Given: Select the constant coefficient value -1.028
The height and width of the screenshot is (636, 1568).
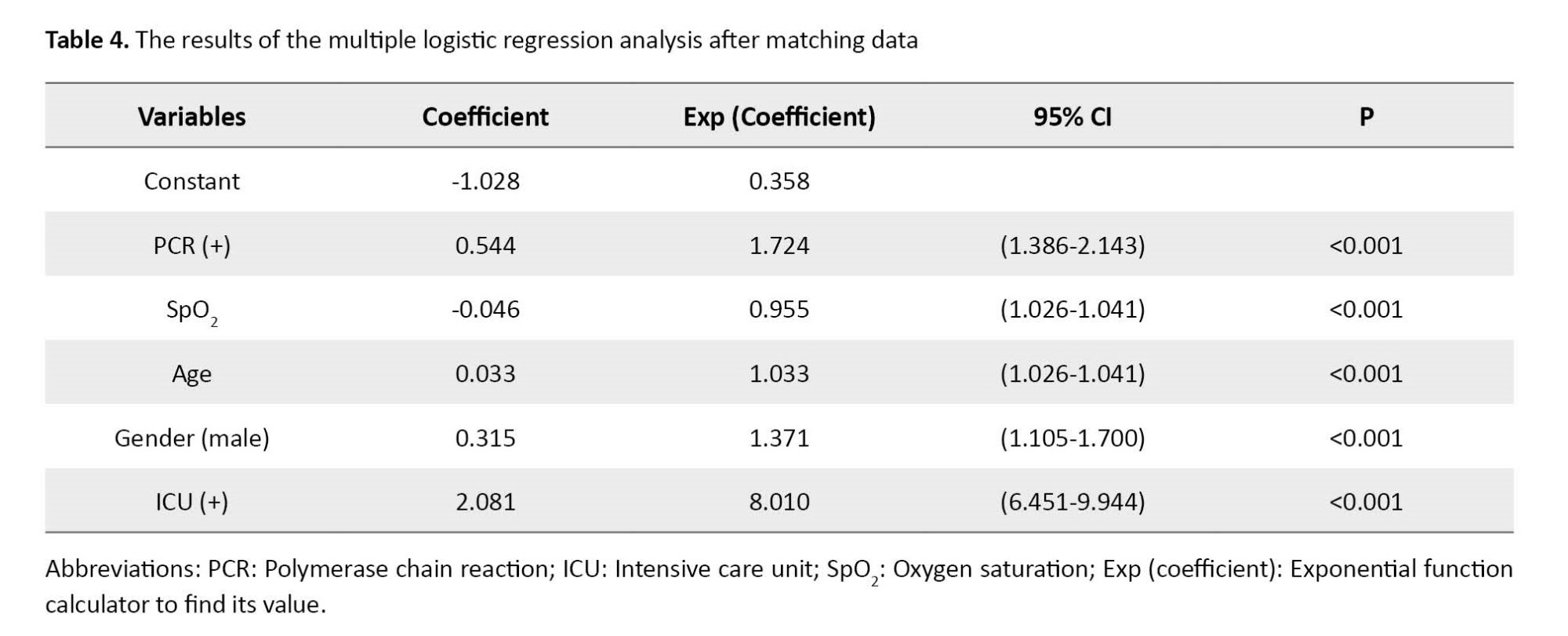Looking at the screenshot, I should (485, 181).
